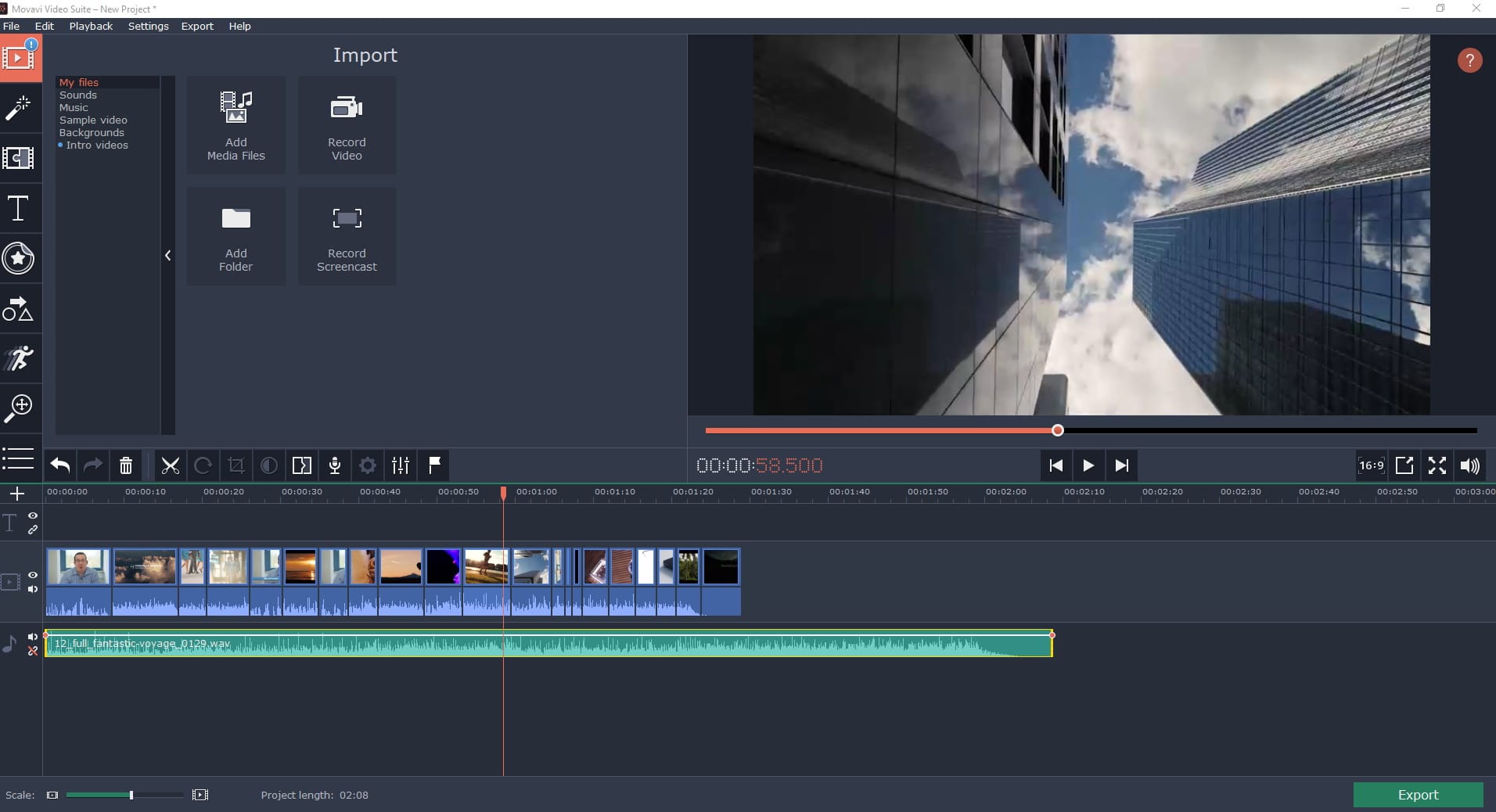Open the Titles text panel
This screenshot has height=812, width=1496.
[18, 209]
